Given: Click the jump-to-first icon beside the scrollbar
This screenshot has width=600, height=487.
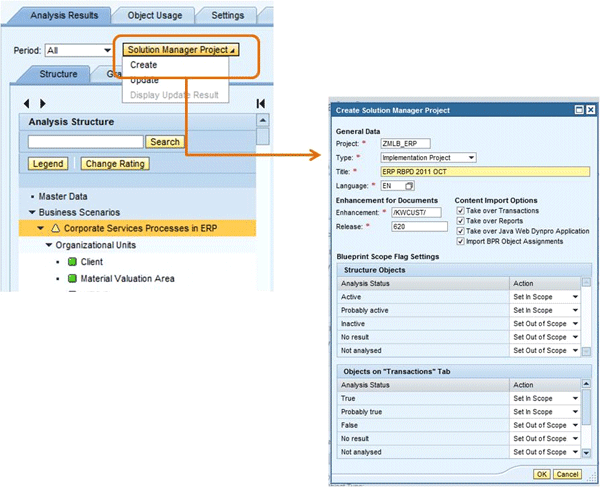Looking at the screenshot, I should pos(261,103).
